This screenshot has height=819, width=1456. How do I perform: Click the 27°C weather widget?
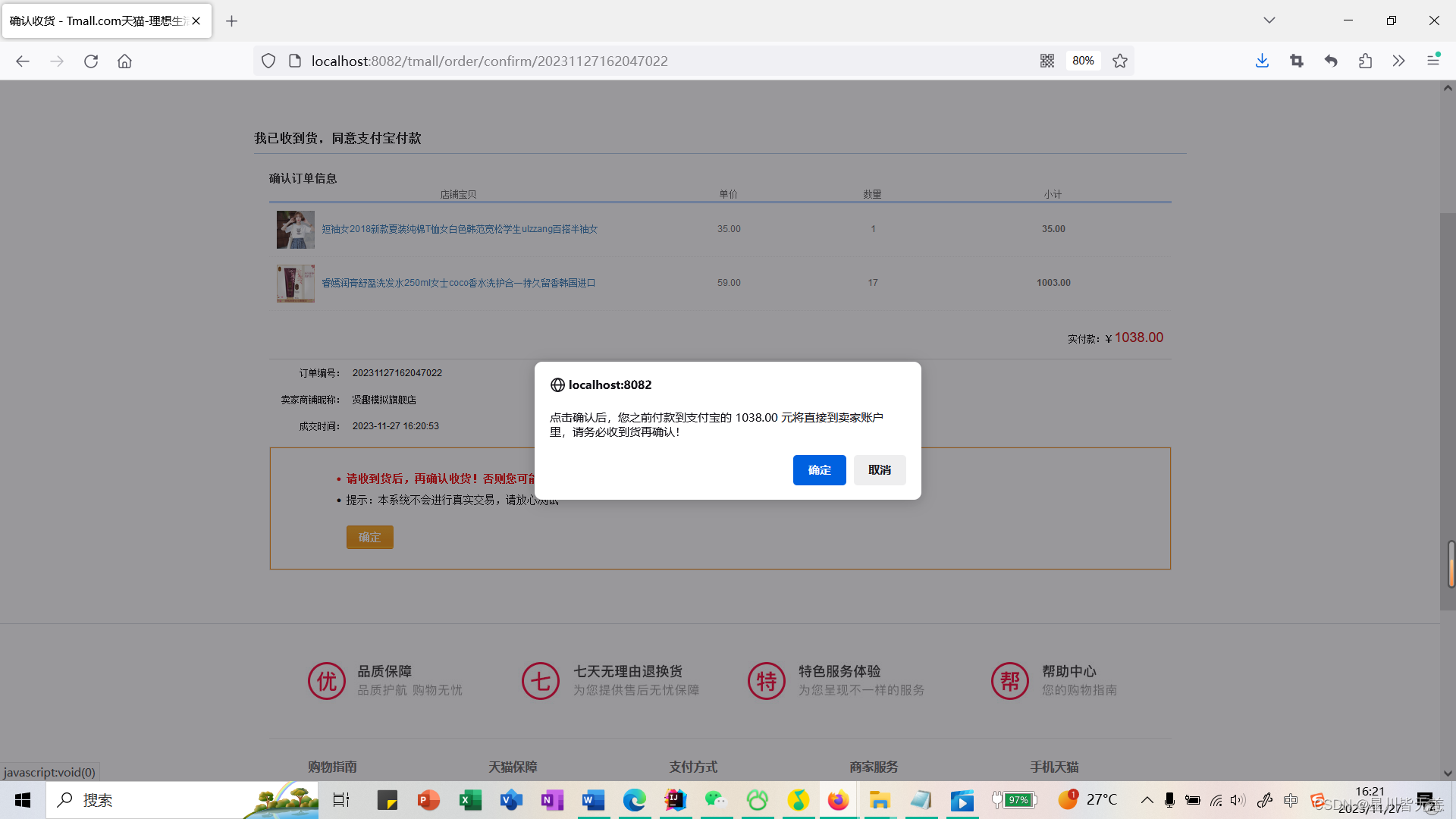pos(1088,799)
